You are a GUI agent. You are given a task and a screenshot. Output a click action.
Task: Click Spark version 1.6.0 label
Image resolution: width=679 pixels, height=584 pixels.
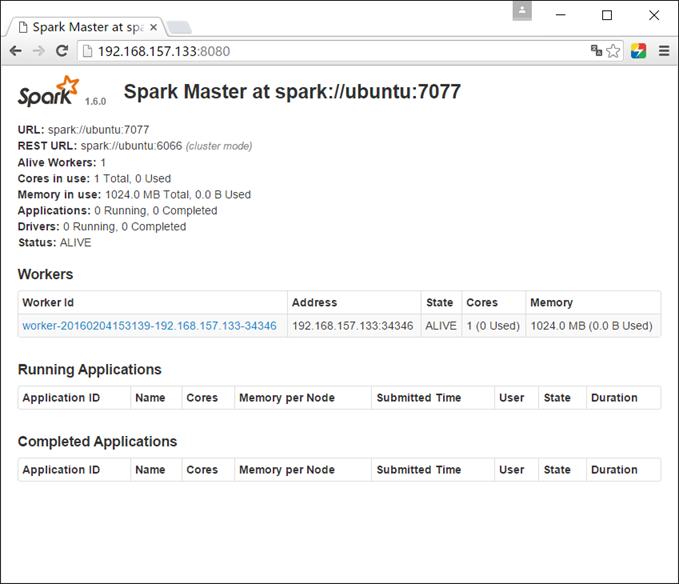pos(95,101)
